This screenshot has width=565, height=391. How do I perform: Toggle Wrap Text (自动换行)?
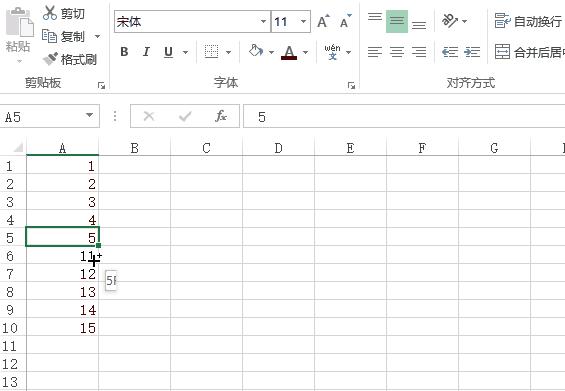(528, 21)
